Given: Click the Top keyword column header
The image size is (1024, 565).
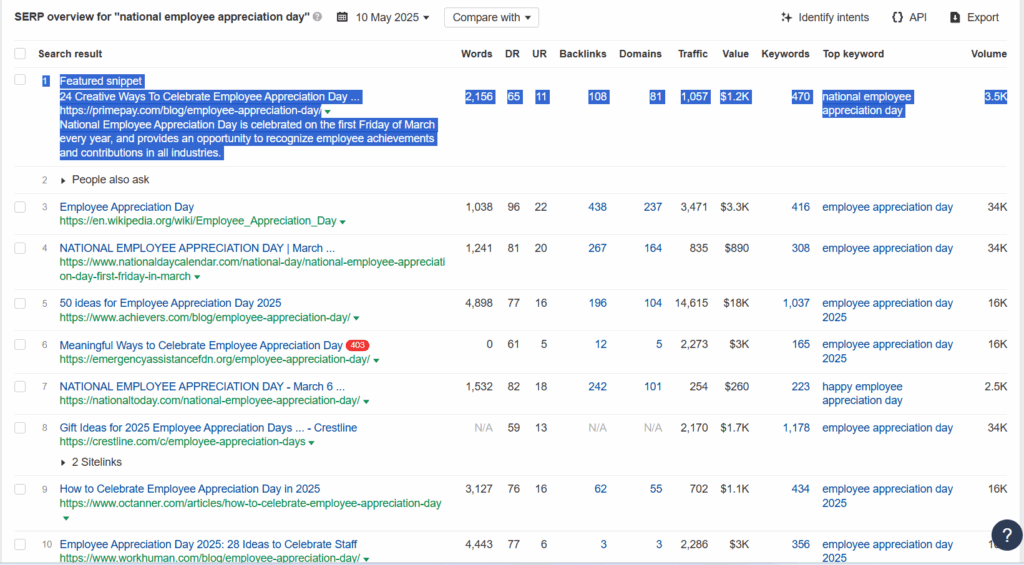Looking at the screenshot, I should tap(853, 54).
